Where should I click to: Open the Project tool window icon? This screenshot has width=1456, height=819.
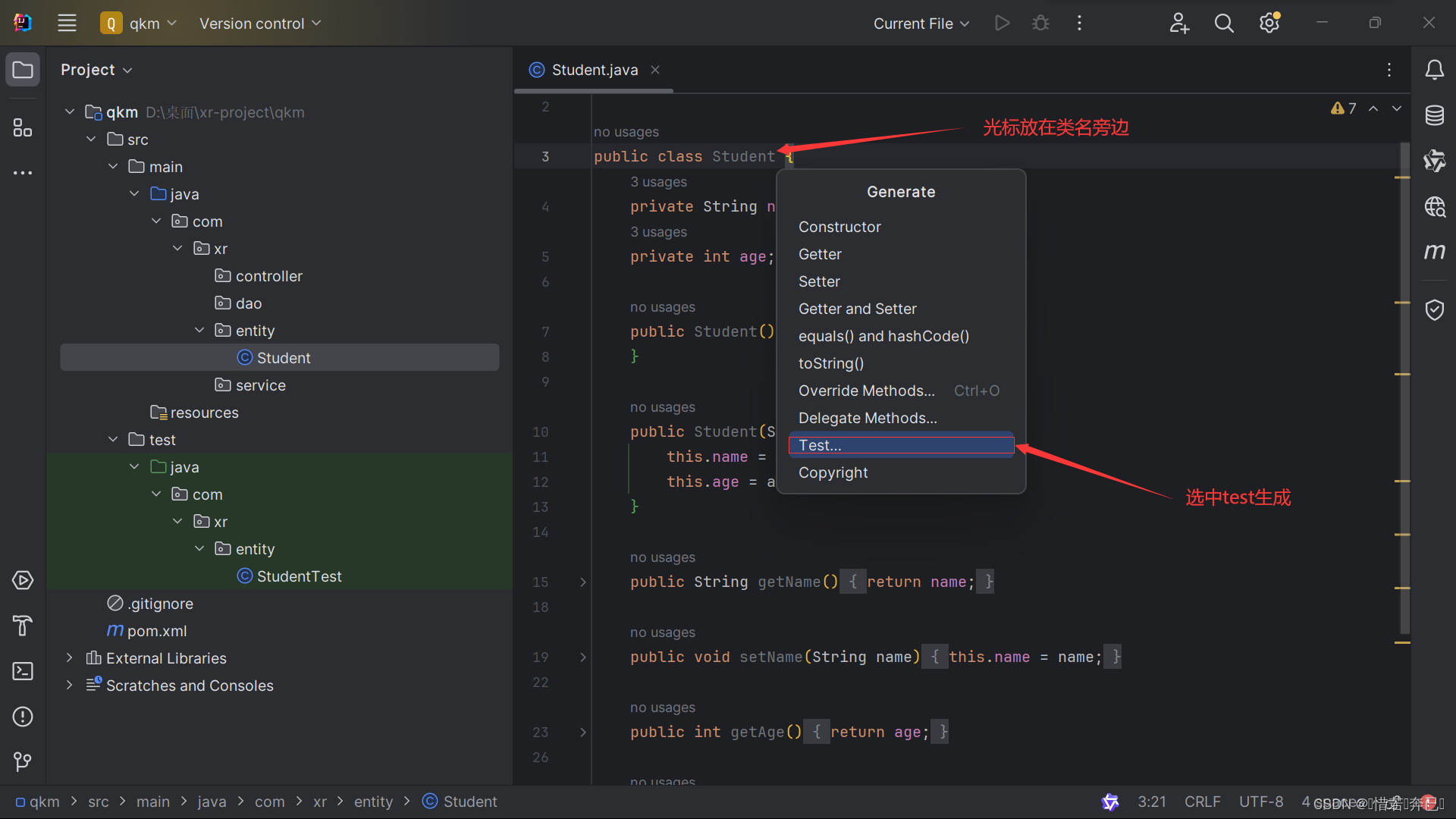pos(23,70)
